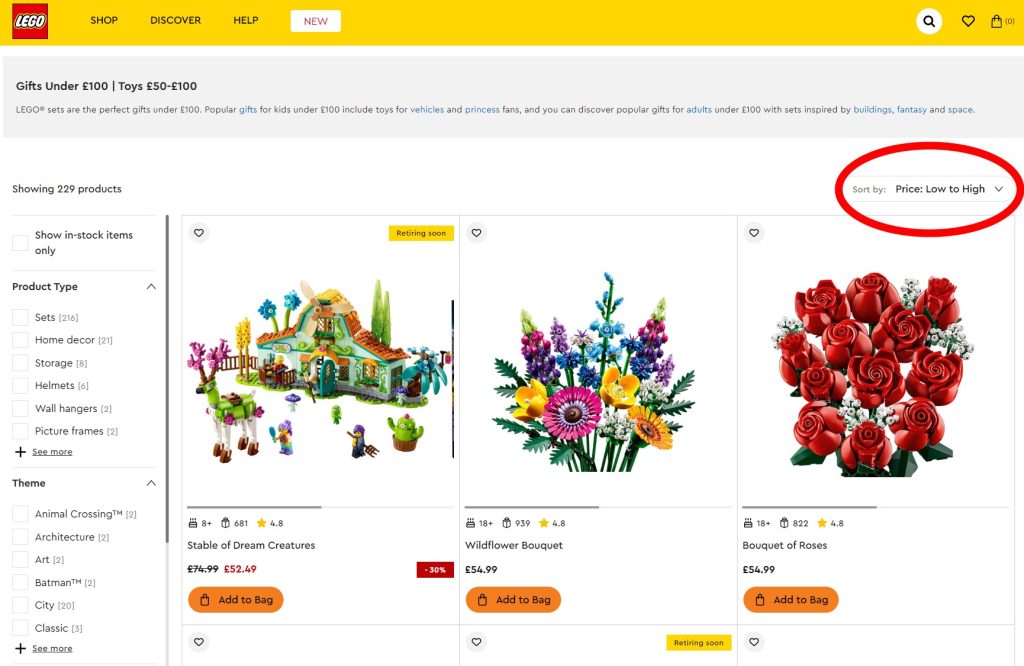The height and width of the screenshot is (666, 1024).
Task: Favorite the Wildflower Bouquet with heart icon
Action: pos(477,233)
